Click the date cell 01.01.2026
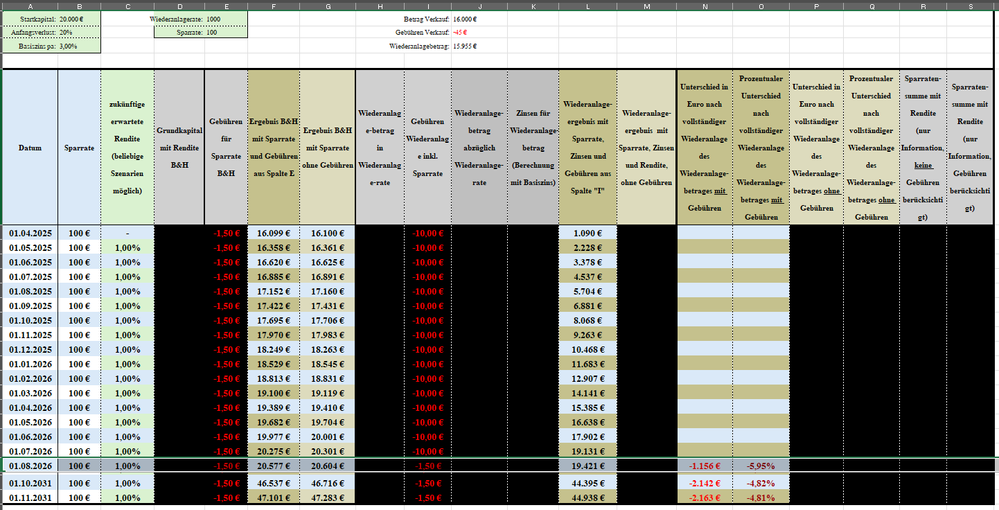The height and width of the screenshot is (510, 999). [30, 364]
